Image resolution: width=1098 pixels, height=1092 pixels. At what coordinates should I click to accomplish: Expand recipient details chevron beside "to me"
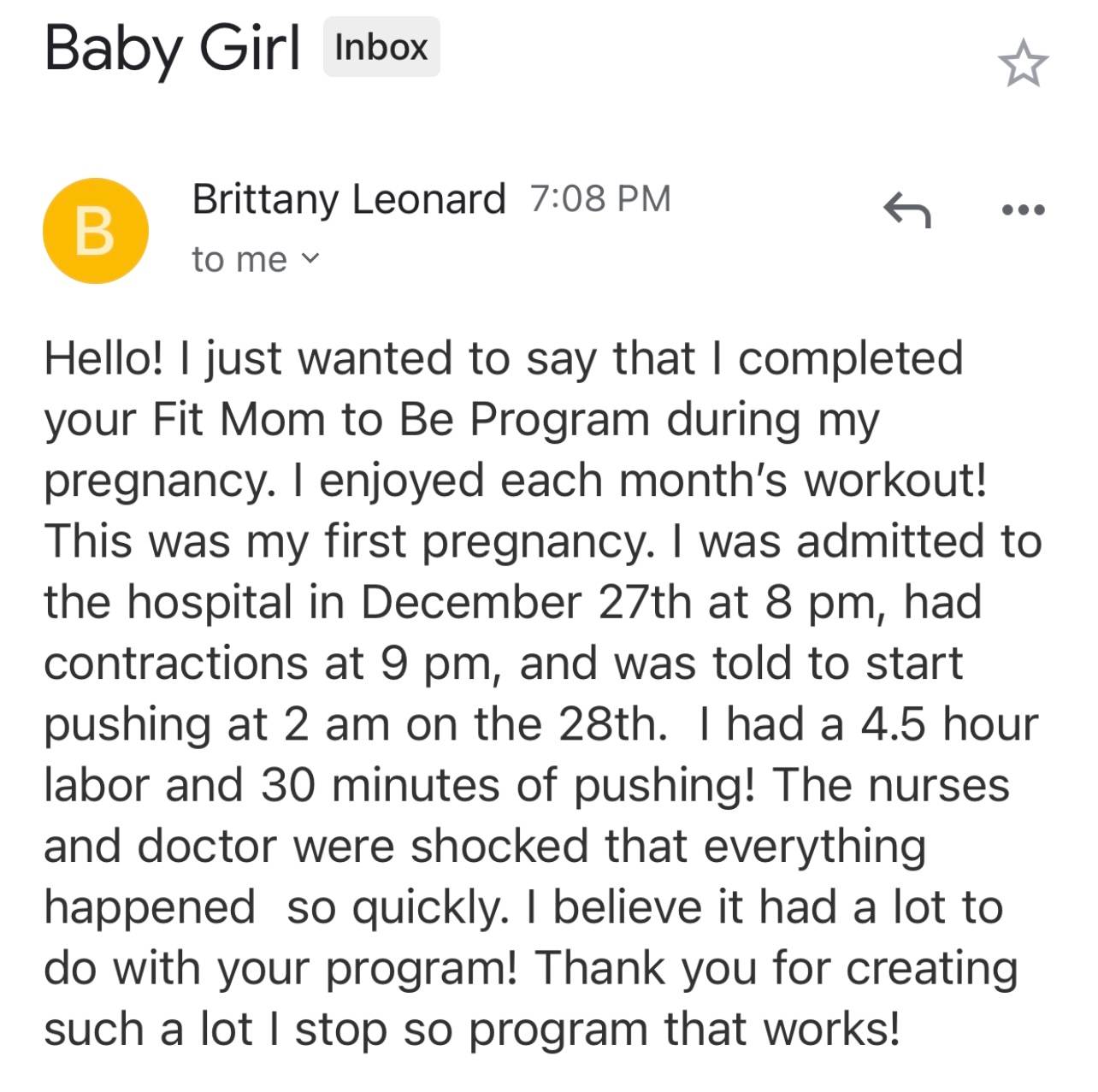311,258
